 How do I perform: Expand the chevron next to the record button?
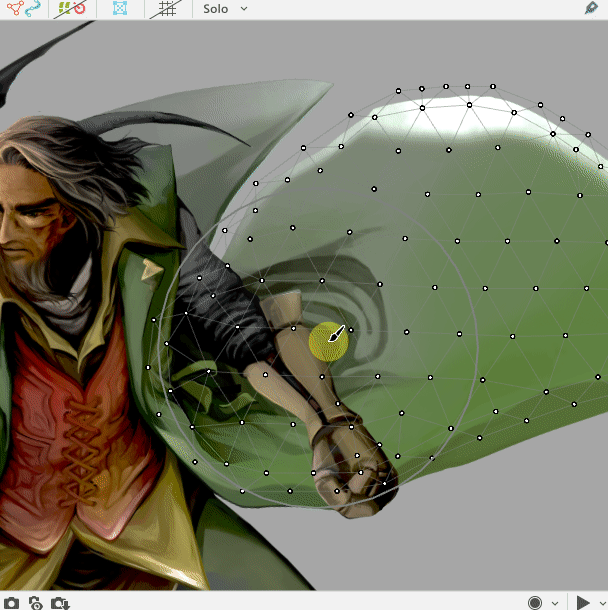555,603
